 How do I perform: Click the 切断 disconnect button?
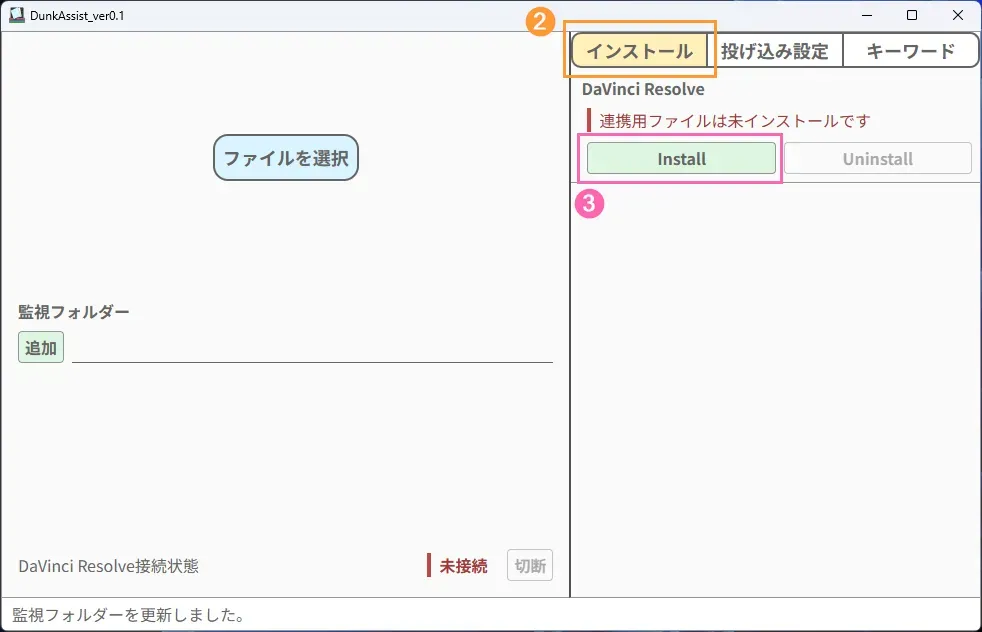pyautogui.click(x=530, y=566)
